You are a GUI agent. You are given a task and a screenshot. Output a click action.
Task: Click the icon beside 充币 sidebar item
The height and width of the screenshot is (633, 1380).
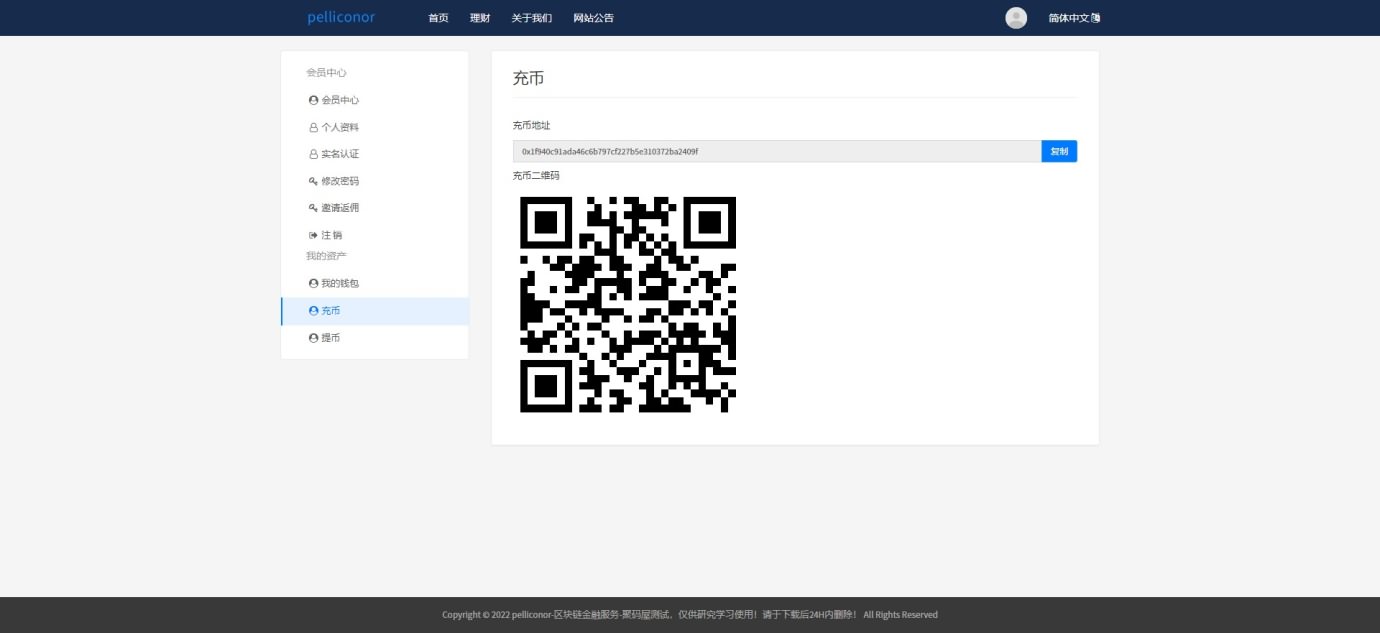click(313, 311)
